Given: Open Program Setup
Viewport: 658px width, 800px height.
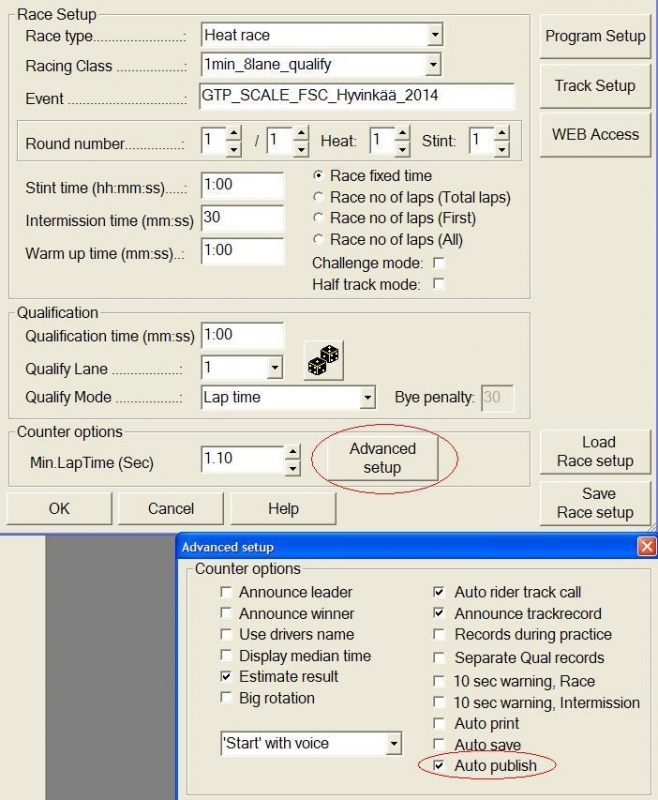Looking at the screenshot, I should click(595, 36).
